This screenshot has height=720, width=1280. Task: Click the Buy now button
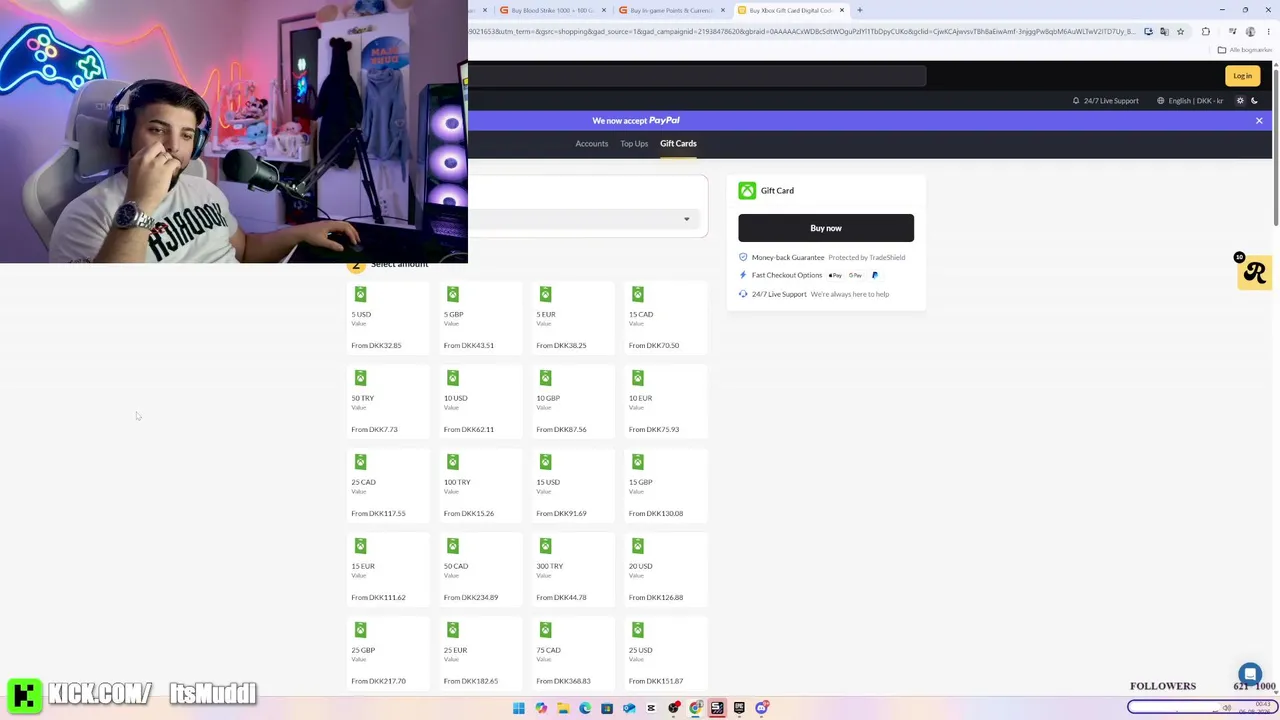click(x=826, y=228)
